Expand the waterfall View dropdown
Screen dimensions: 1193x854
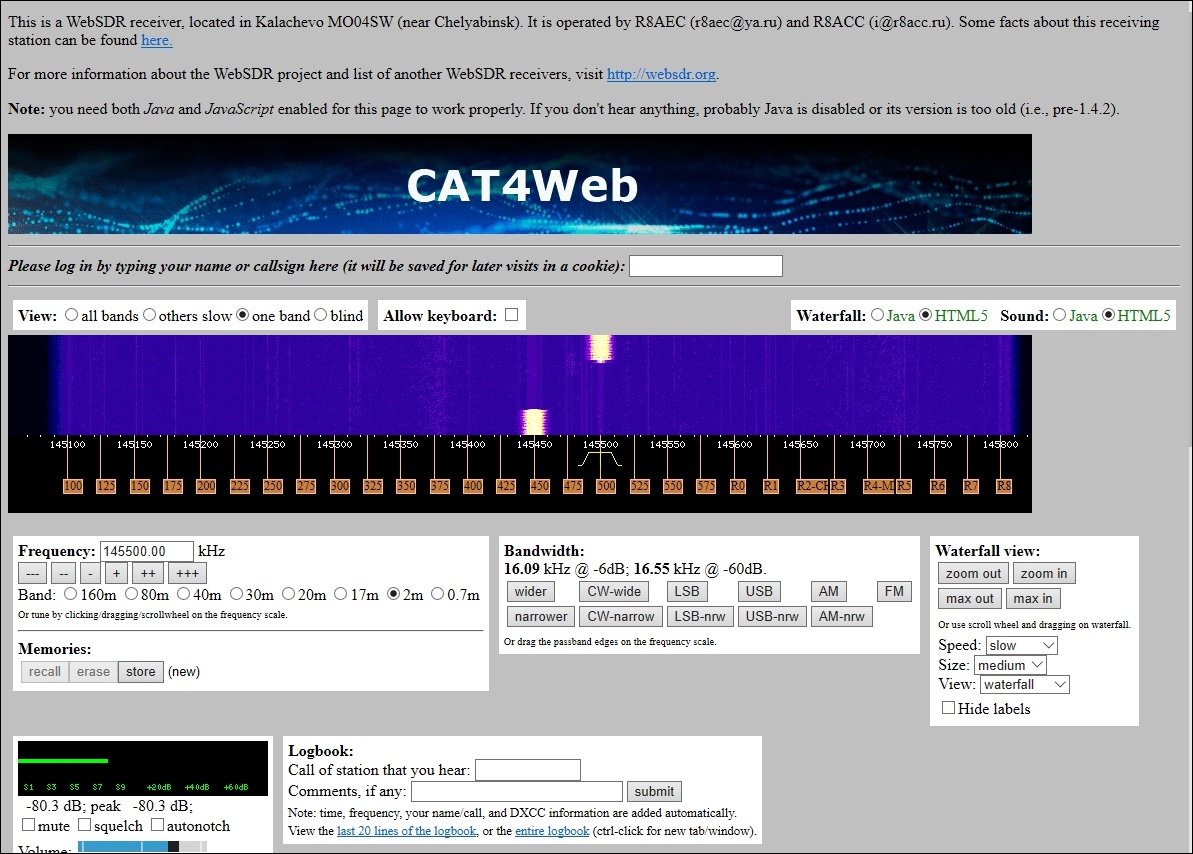click(x=1025, y=684)
